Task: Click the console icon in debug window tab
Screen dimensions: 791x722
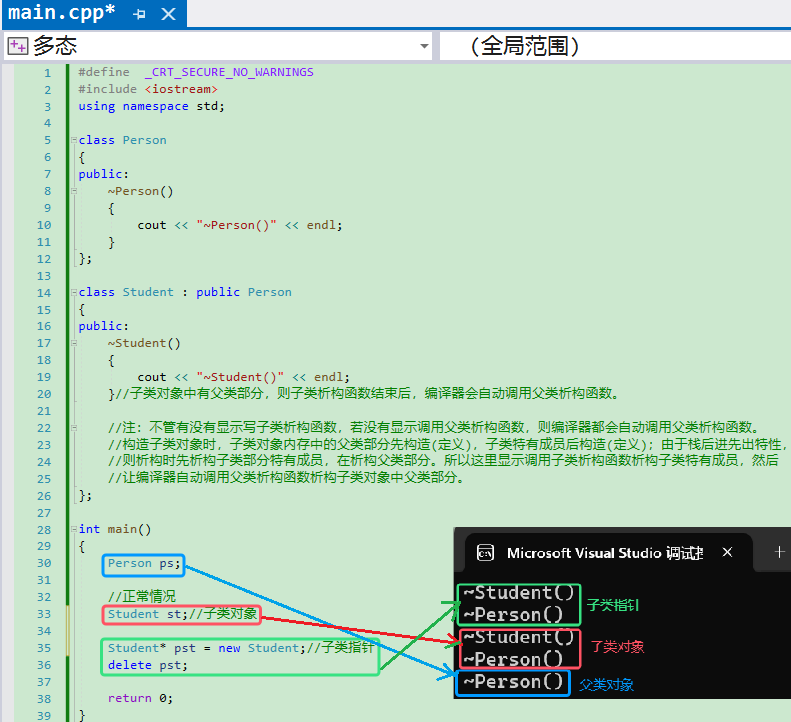Action: click(x=485, y=553)
